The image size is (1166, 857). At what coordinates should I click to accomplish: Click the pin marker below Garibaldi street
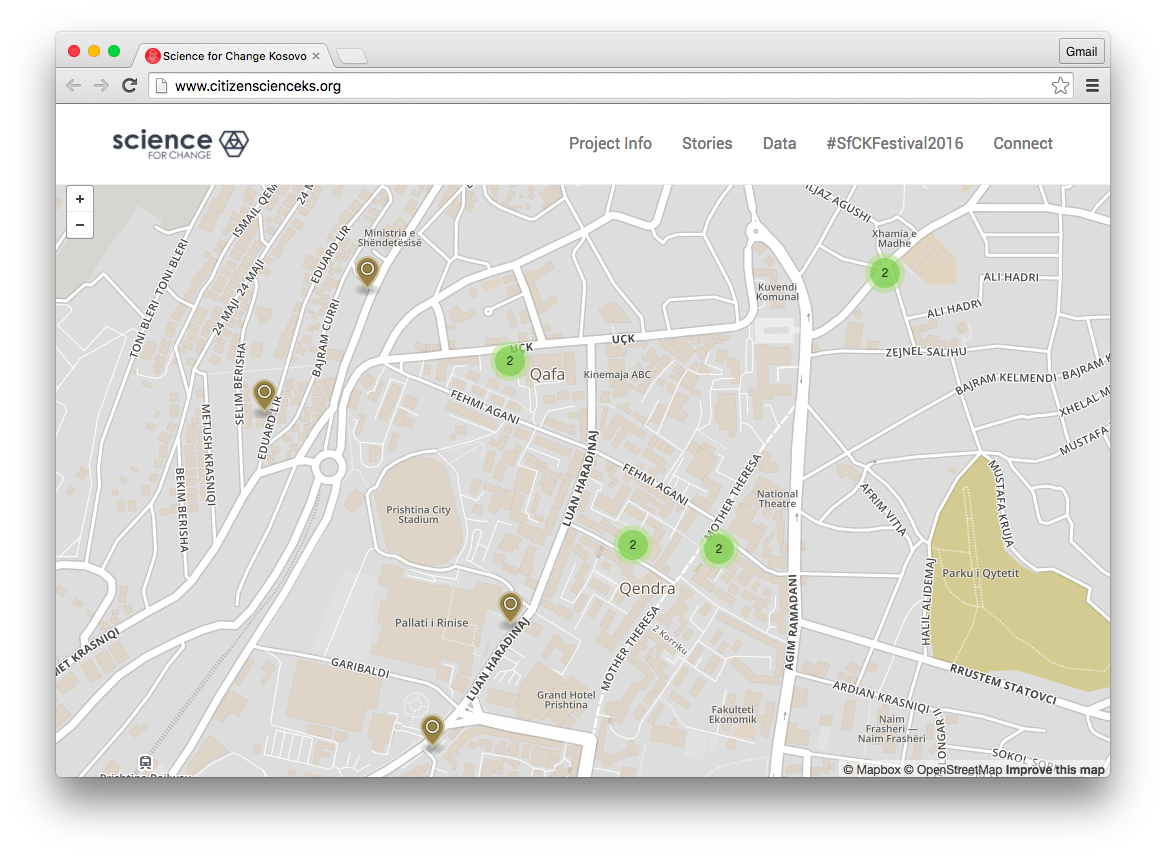(432, 730)
